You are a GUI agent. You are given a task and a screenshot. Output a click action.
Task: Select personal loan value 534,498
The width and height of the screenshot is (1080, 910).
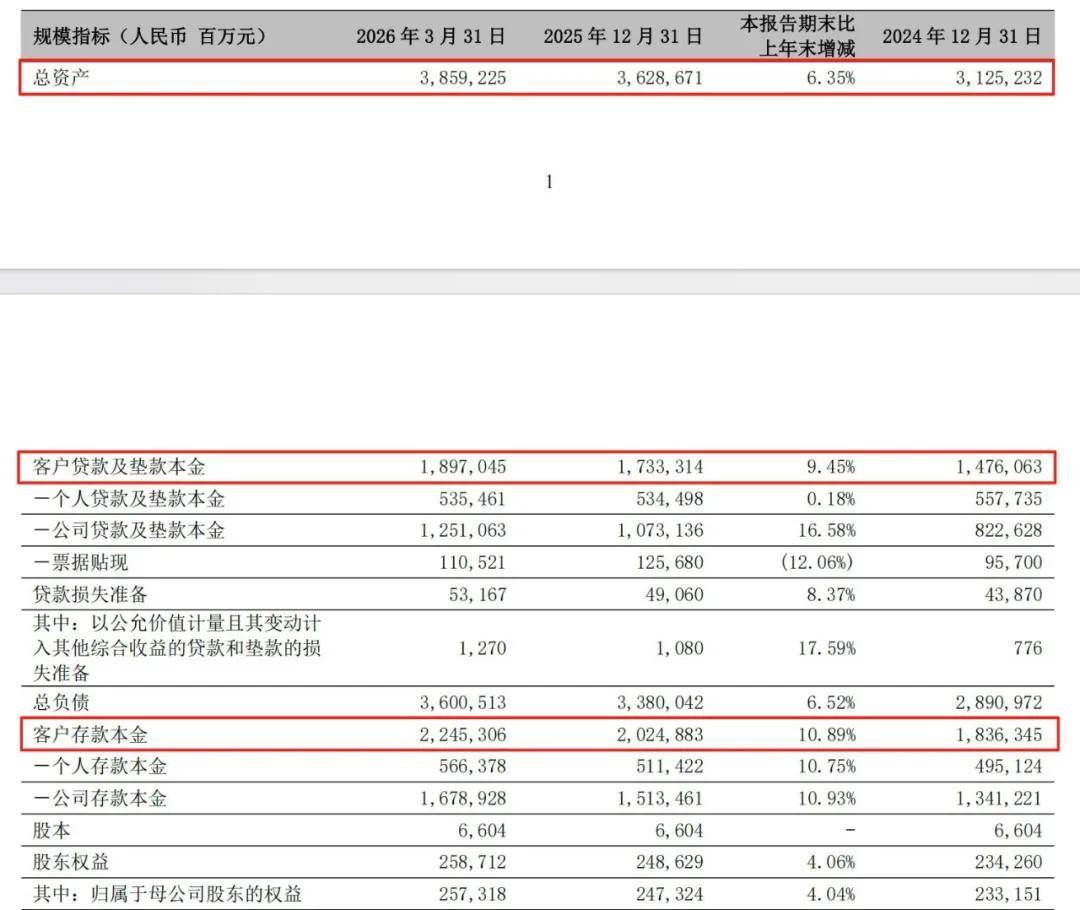669,499
